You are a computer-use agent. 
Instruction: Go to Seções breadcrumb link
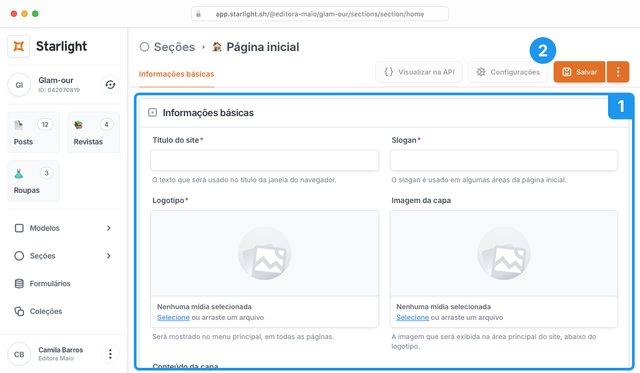174,47
